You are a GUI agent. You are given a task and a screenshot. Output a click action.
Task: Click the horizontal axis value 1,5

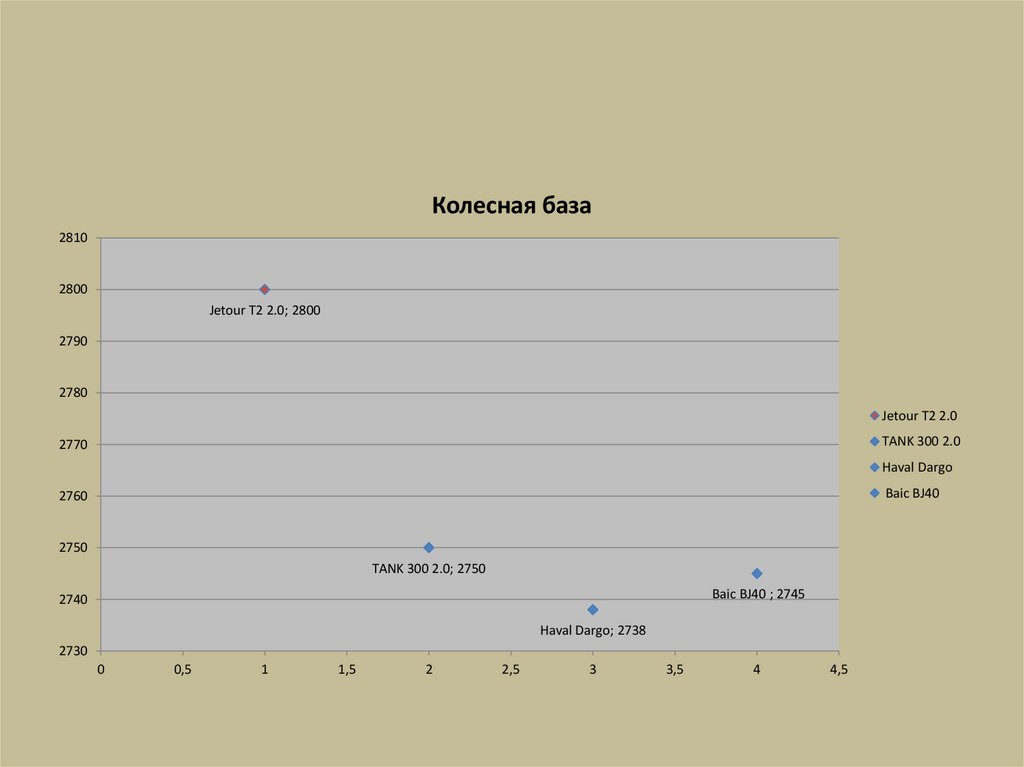(x=347, y=670)
